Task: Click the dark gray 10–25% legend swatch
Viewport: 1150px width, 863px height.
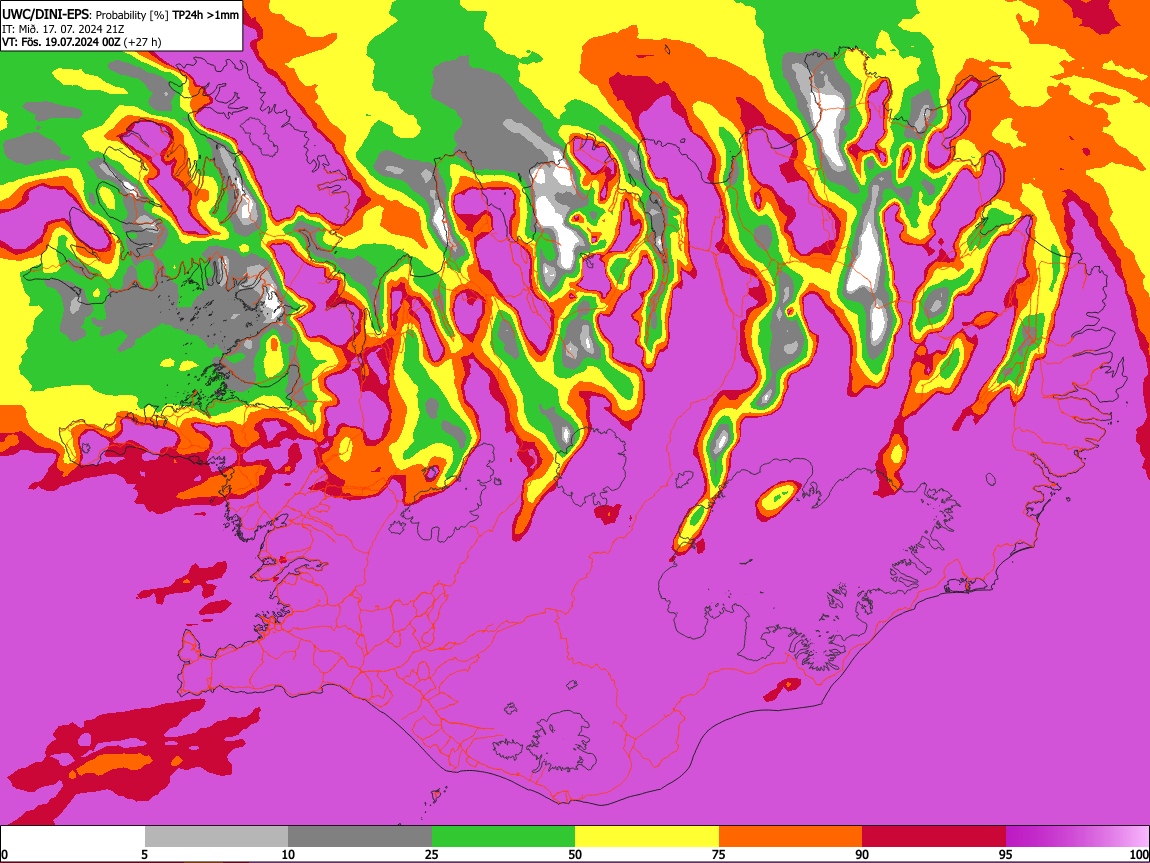Action: 360,837
